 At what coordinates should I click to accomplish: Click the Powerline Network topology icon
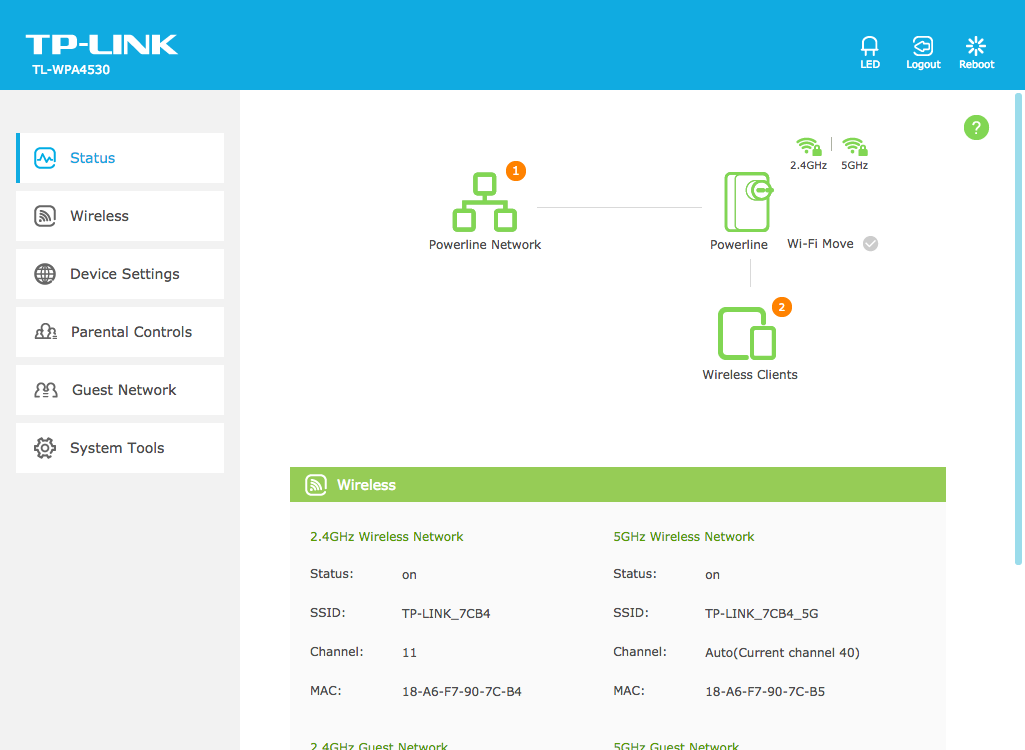pyautogui.click(x=484, y=204)
